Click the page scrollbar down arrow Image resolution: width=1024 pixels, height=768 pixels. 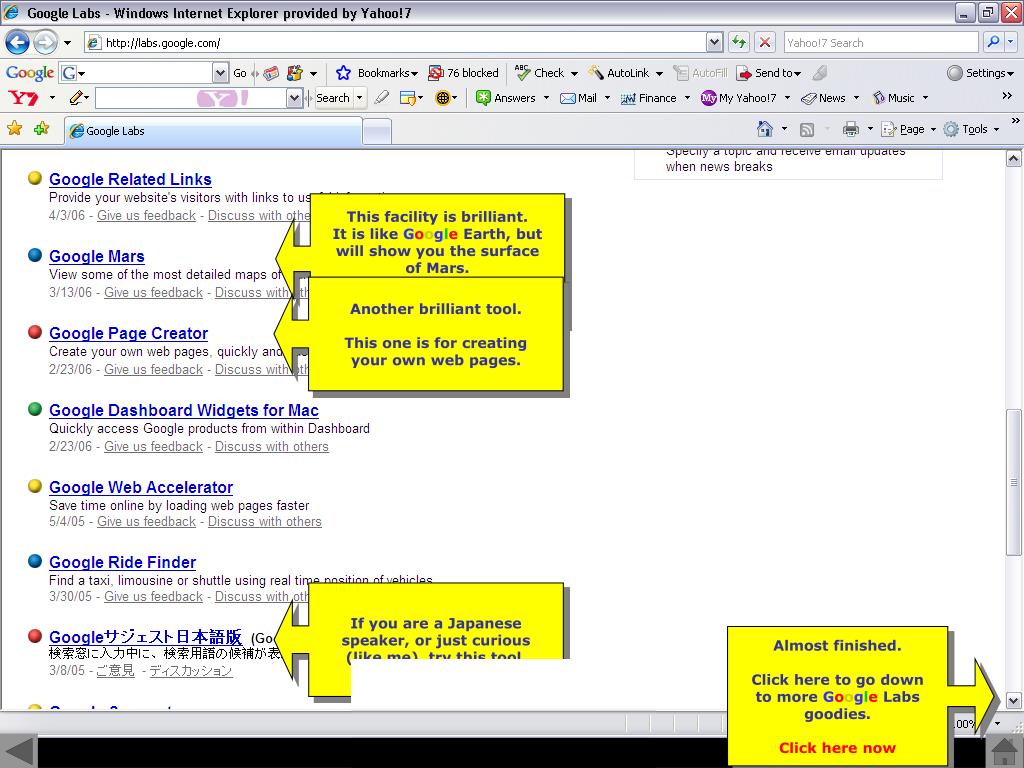click(x=1013, y=701)
